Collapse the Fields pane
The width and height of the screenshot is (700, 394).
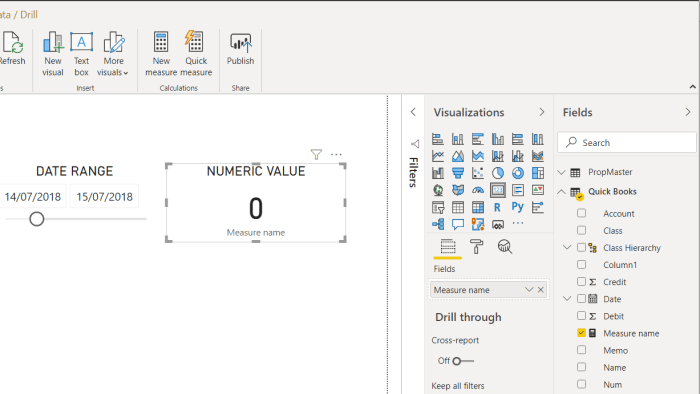click(x=688, y=112)
